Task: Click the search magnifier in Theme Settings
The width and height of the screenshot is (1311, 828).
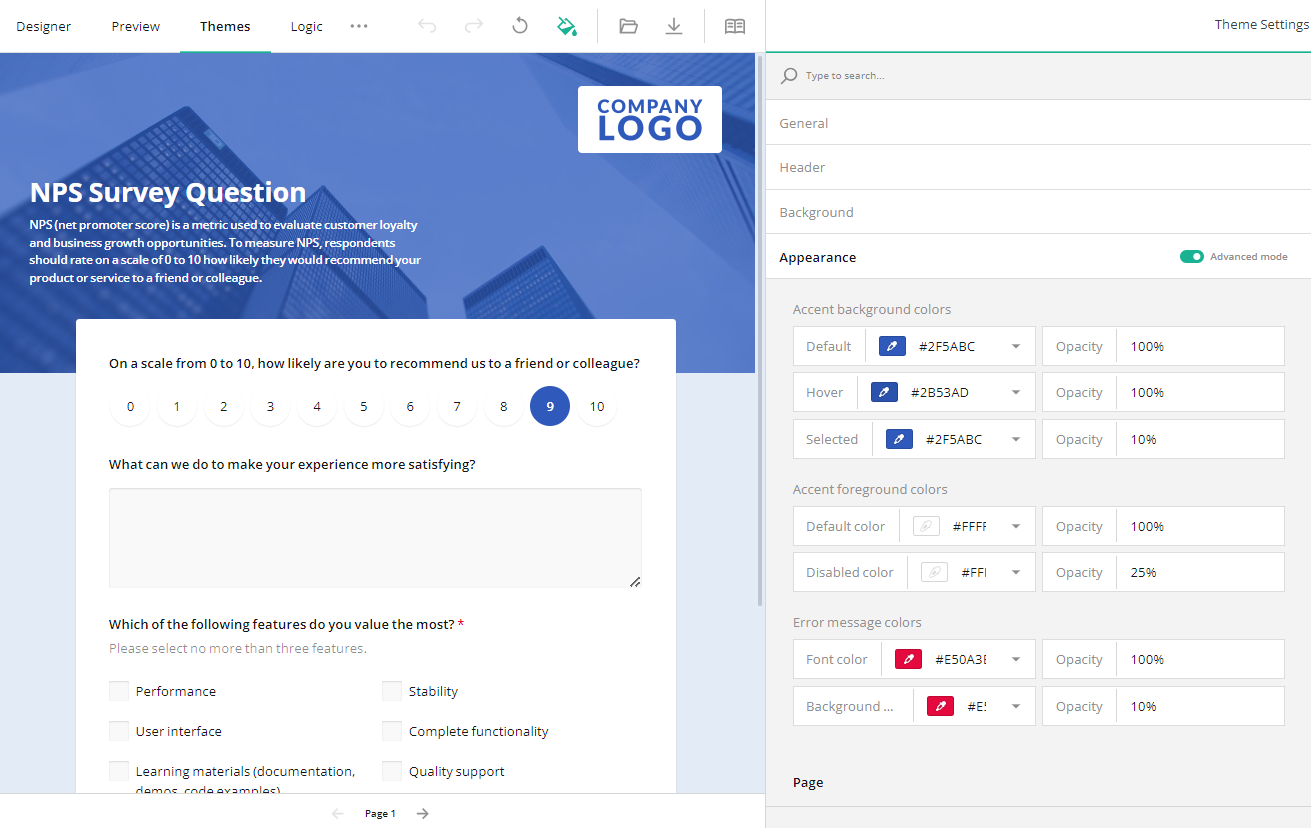Action: (x=789, y=75)
